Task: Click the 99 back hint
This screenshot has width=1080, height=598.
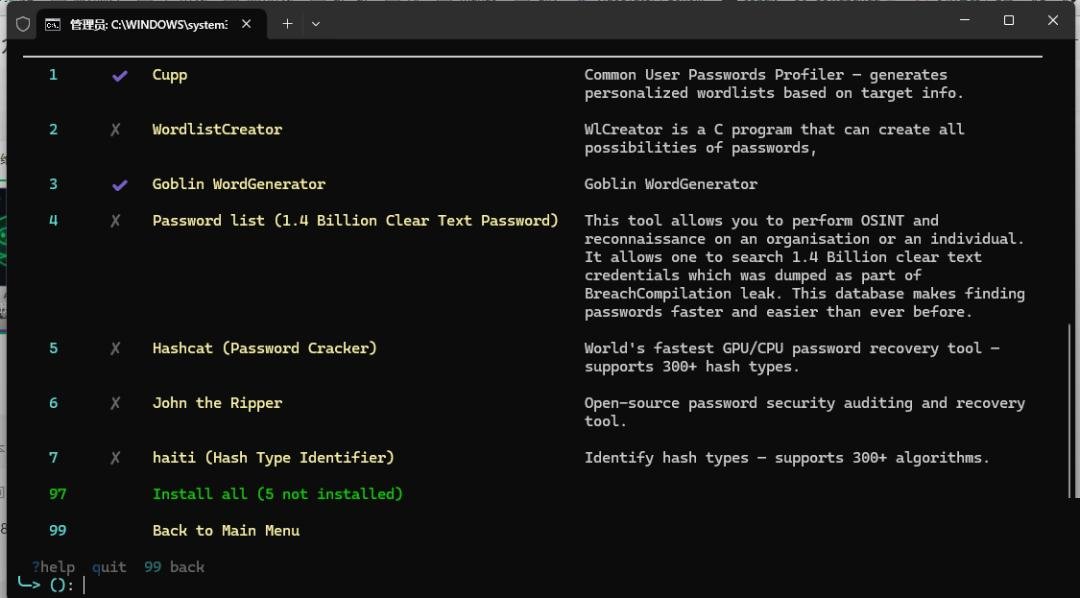Action: click(x=174, y=567)
